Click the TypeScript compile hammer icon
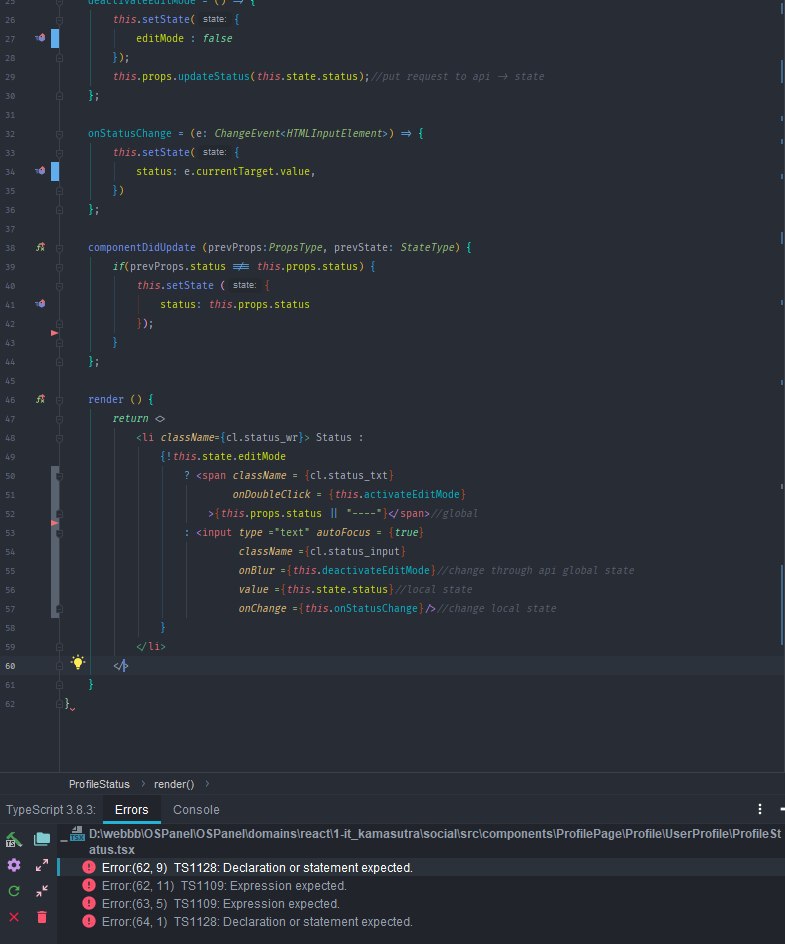 click(x=13, y=839)
